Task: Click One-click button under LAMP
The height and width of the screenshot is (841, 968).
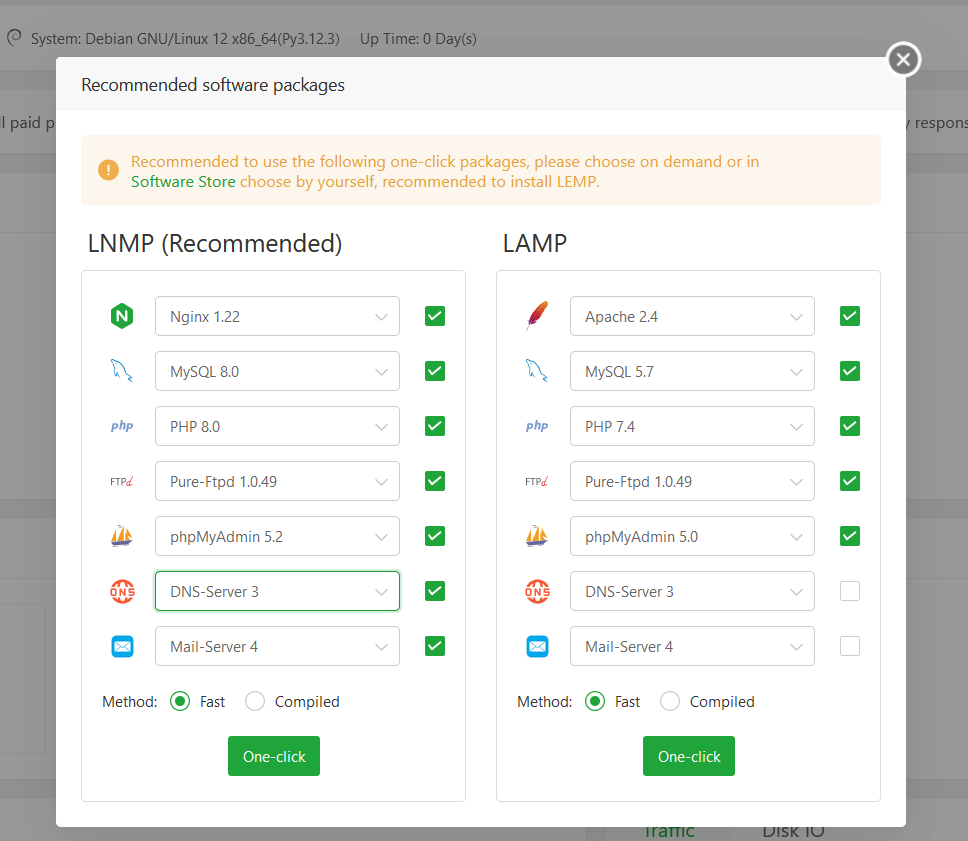Action: point(689,756)
